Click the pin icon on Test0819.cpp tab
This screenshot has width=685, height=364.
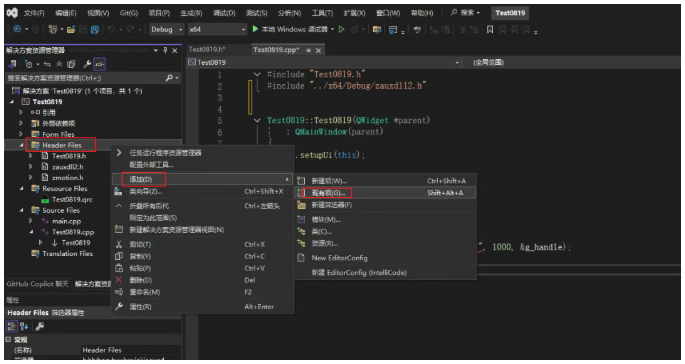pos(308,50)
